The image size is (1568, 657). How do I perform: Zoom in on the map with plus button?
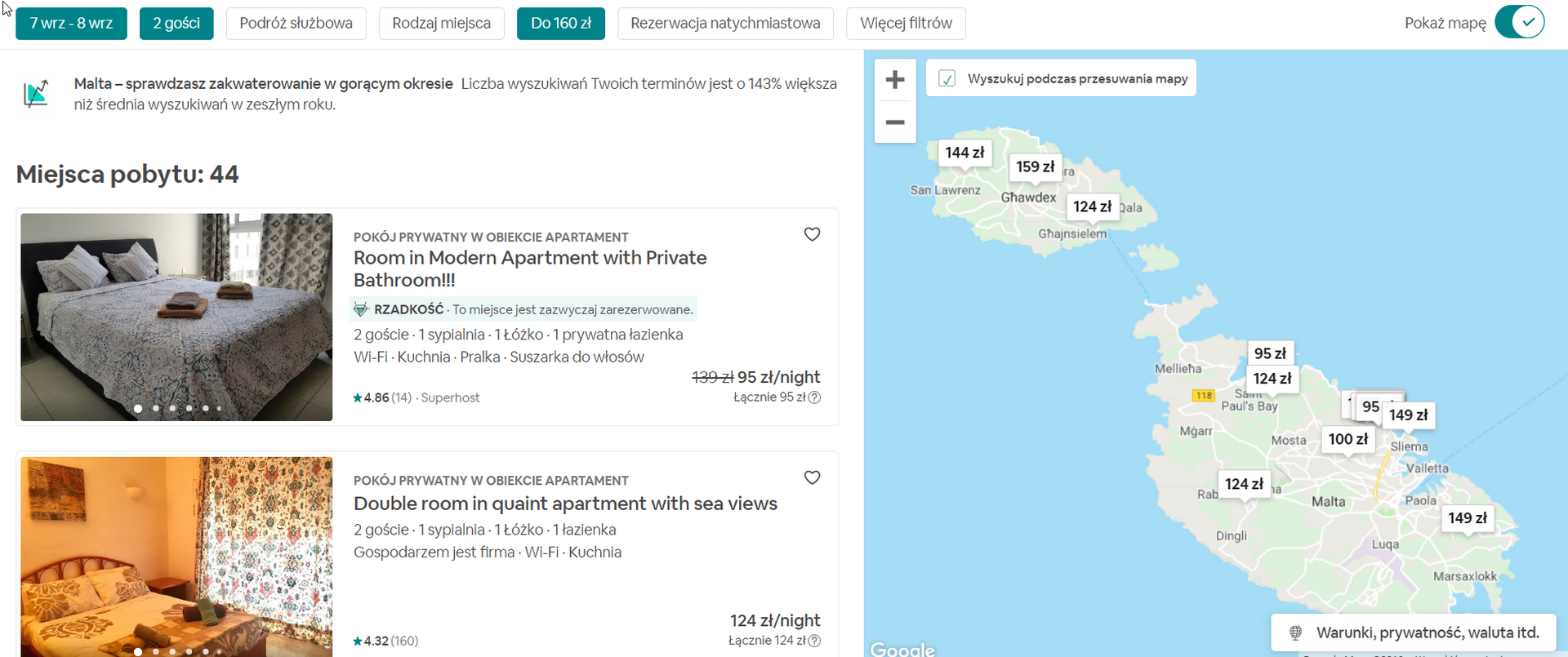pyautogui.click(x=895, y=80)
